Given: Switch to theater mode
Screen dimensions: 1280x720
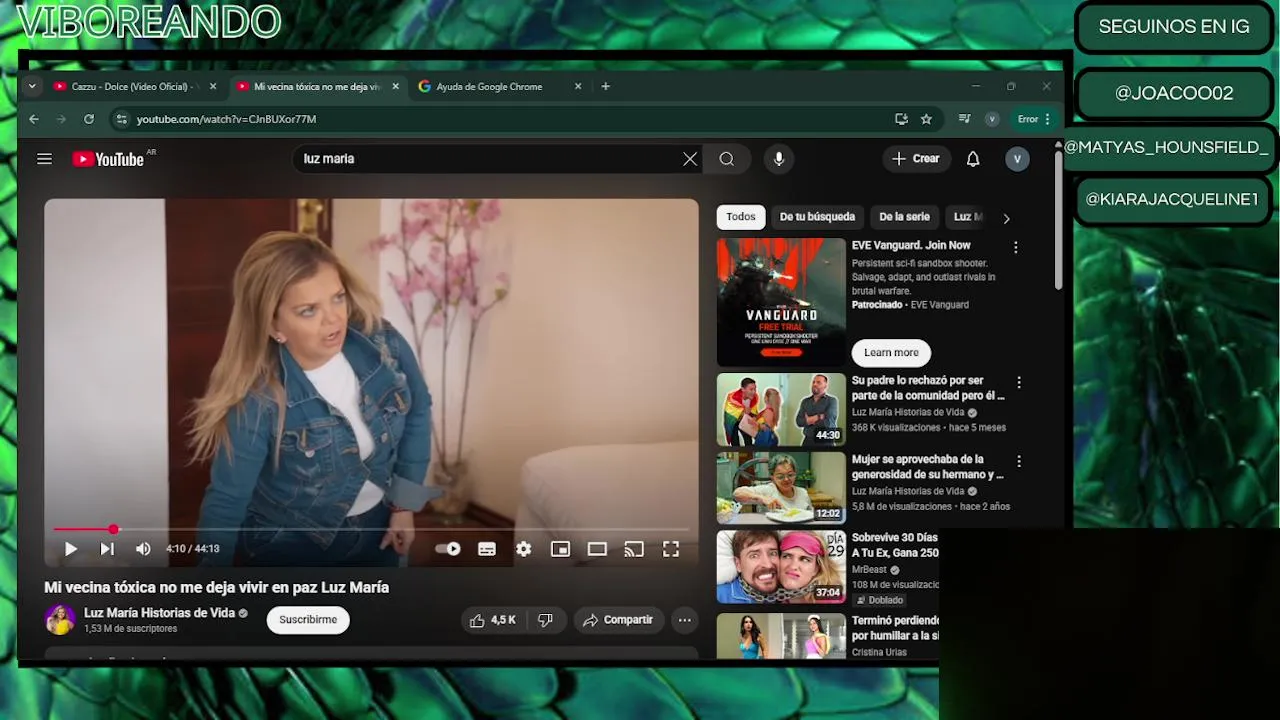Looking at the screenshot, I should click(x=597, y=549).
